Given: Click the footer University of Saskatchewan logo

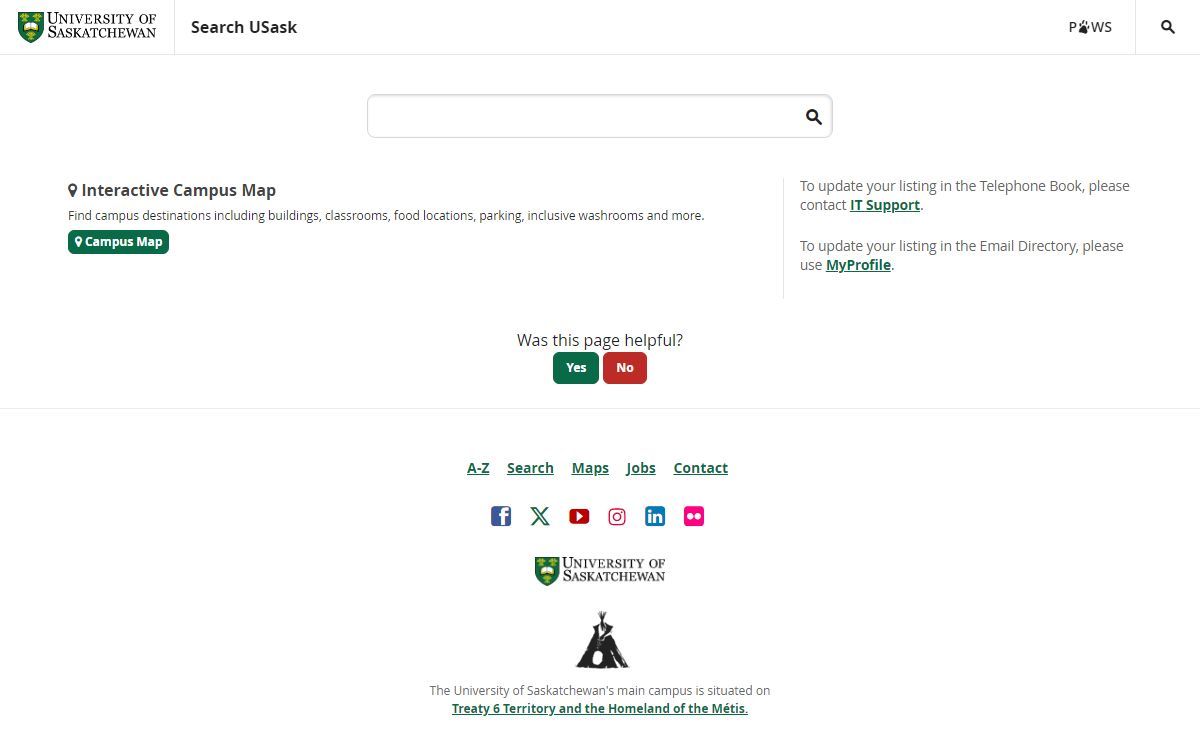Looking at the screenshot, I should (x=600, y=571).
